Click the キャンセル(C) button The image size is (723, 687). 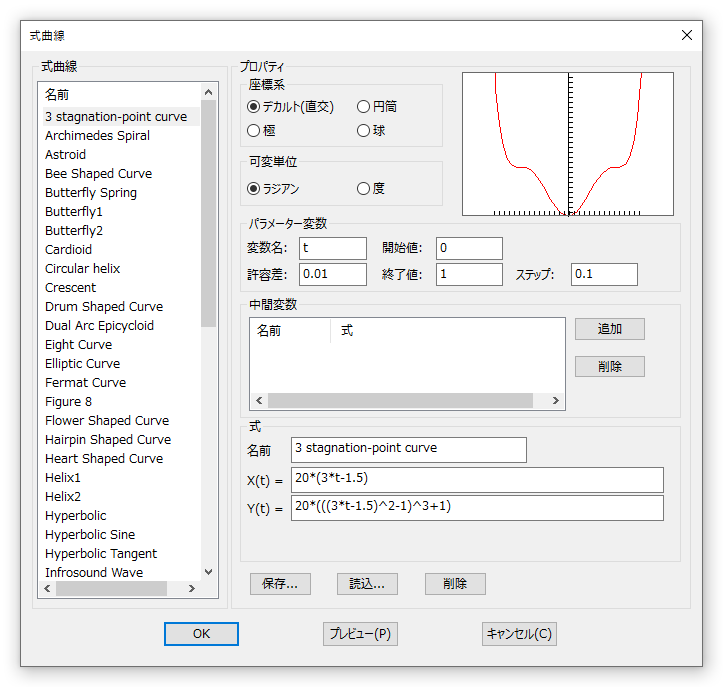pos(519,634)
